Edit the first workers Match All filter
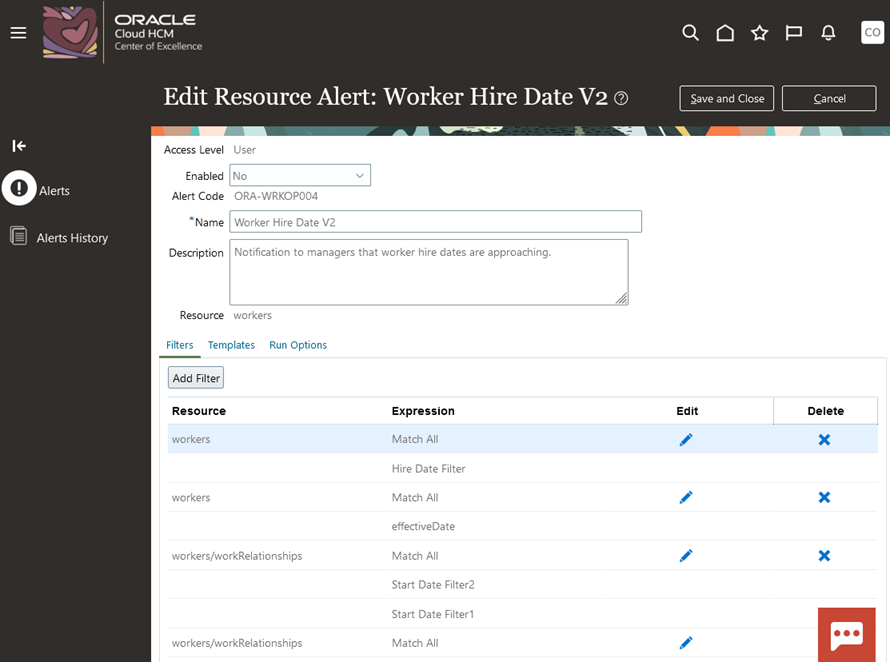Screen dimensions: 890x667 pyautogui.click(x=686, y=439)
